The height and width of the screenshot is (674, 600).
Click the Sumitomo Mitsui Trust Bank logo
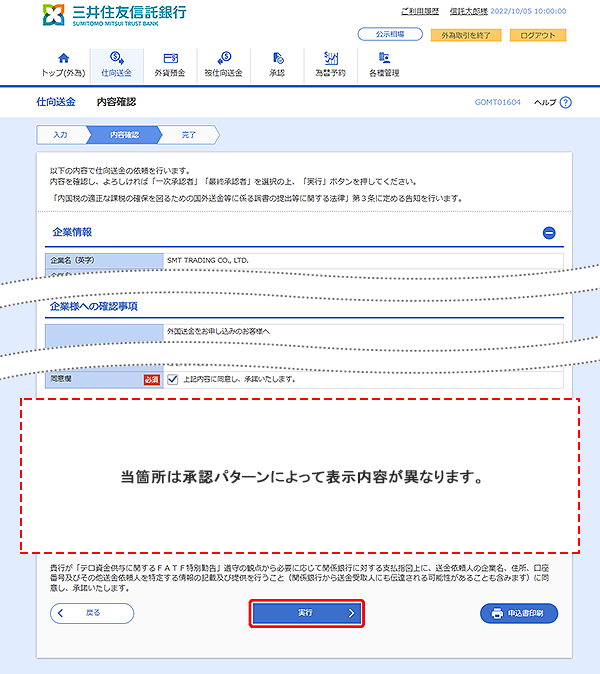tap(114, 15)
